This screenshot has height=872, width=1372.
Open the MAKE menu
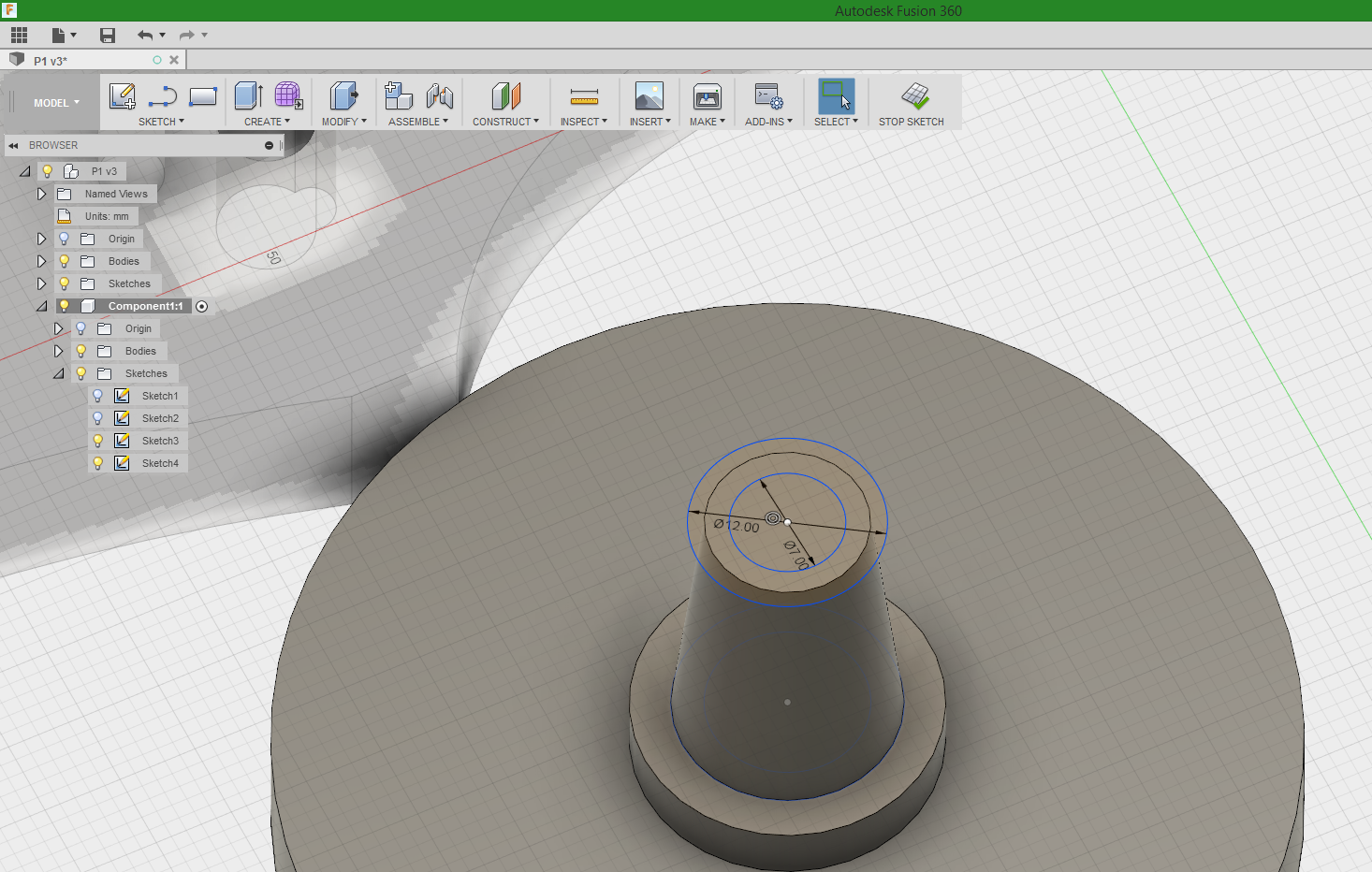tap(708, 122)
